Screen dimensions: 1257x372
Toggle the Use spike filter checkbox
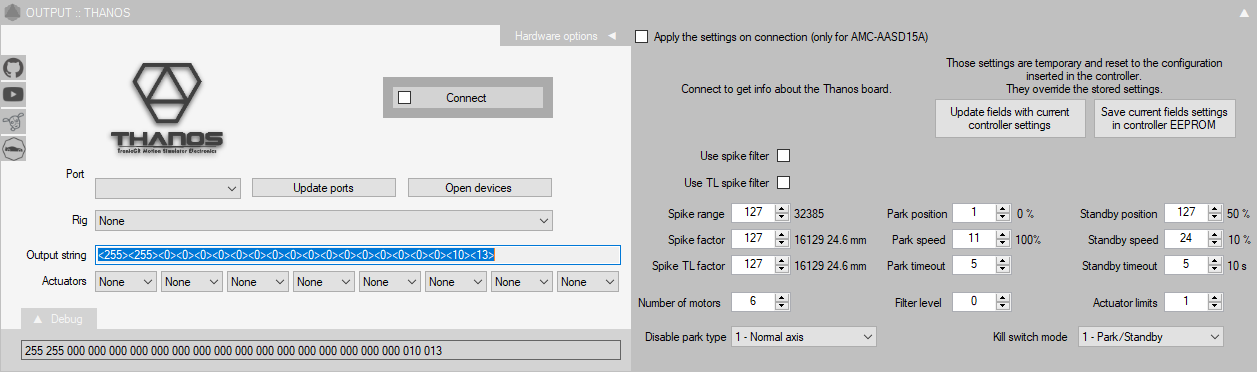pyautogui.click(x=784, y=156)
